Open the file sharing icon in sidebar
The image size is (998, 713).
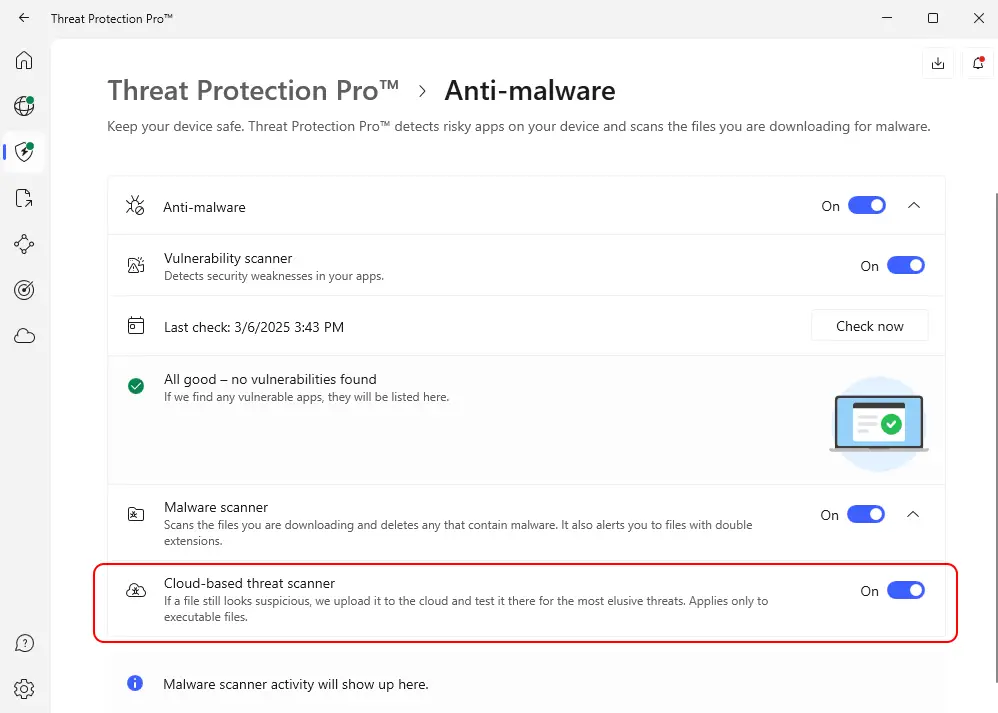coord(24,198)
